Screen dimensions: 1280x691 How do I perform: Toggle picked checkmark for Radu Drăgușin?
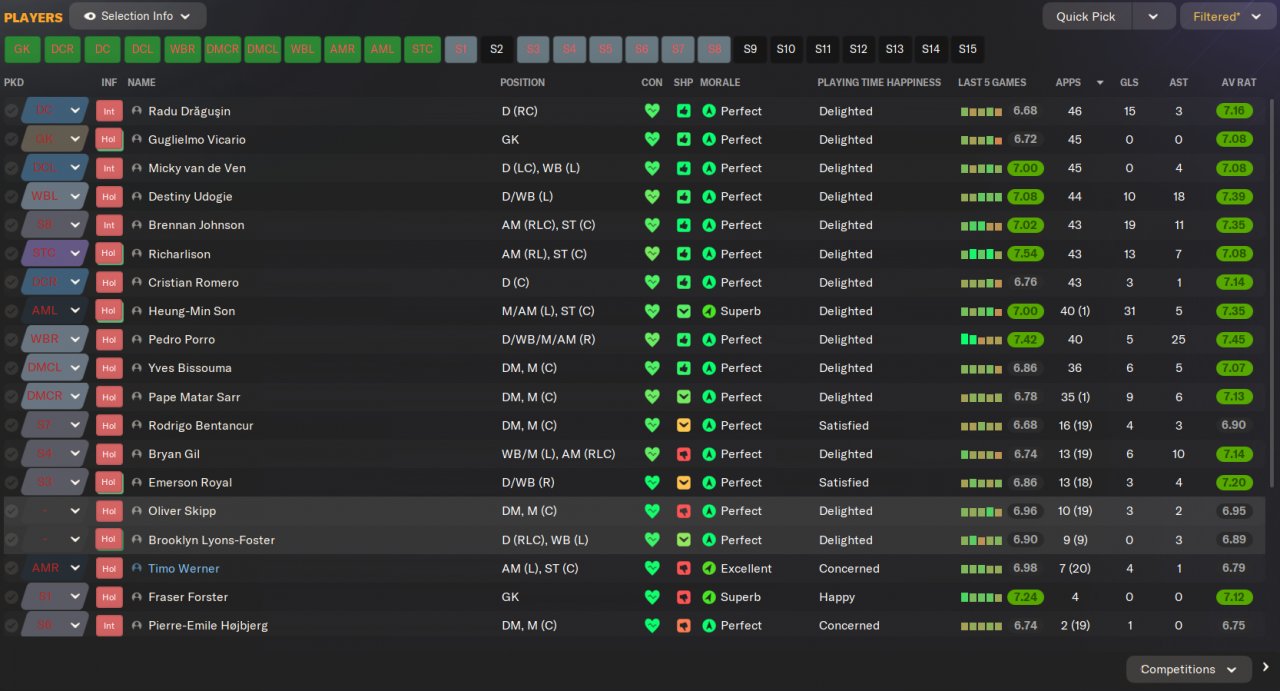click(x=11, y=111)
